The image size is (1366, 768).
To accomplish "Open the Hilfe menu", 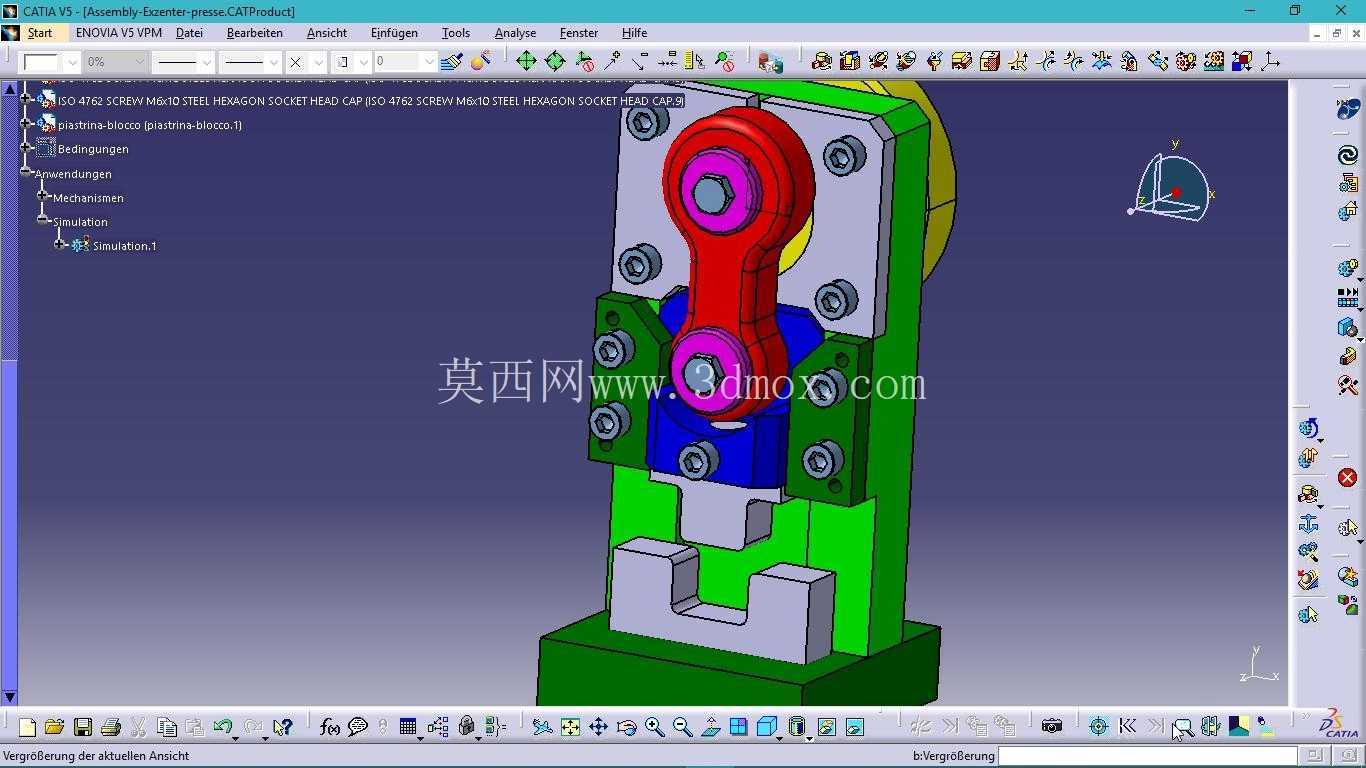I will pos(634,33).
